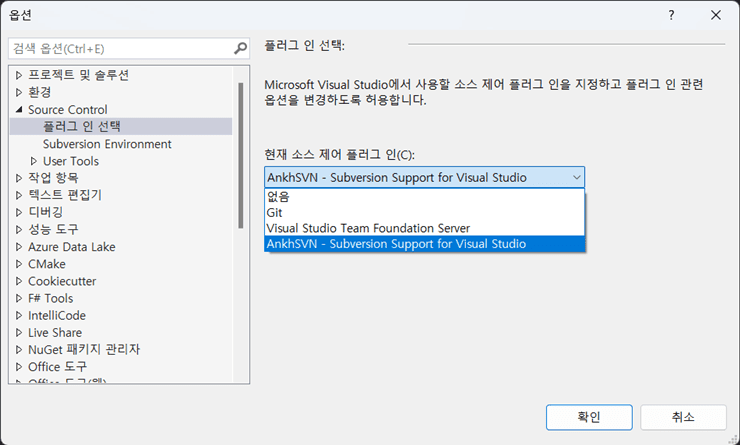Select the Office 도구 tree item
This screenshot has height=445, width=740.
(x=57, y=367)
